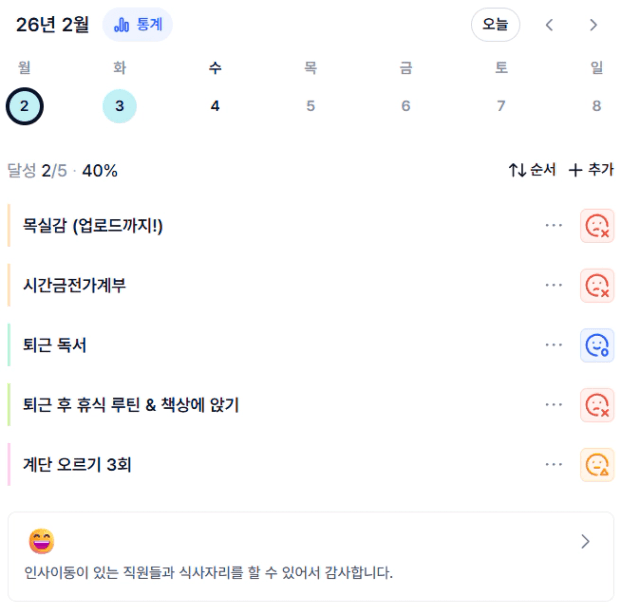Click the 오늘 button
Viewport: 621px width, 614px height.
(495, 25)
